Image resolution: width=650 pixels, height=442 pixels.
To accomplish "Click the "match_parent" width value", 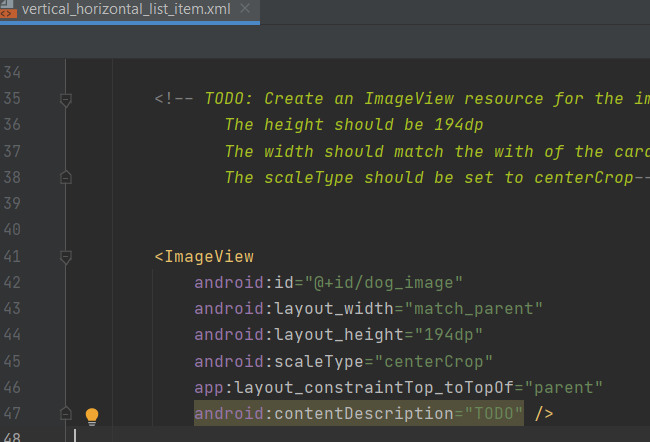I will click(473, 309).
